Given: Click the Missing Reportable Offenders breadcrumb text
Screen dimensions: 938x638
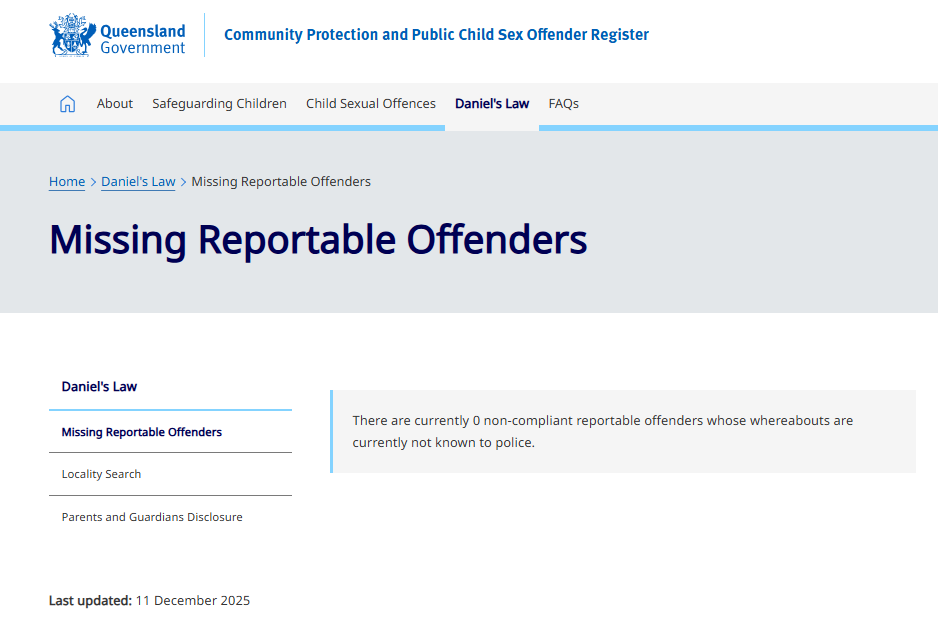Looking at the screenshot, I should tap(281, 181).
